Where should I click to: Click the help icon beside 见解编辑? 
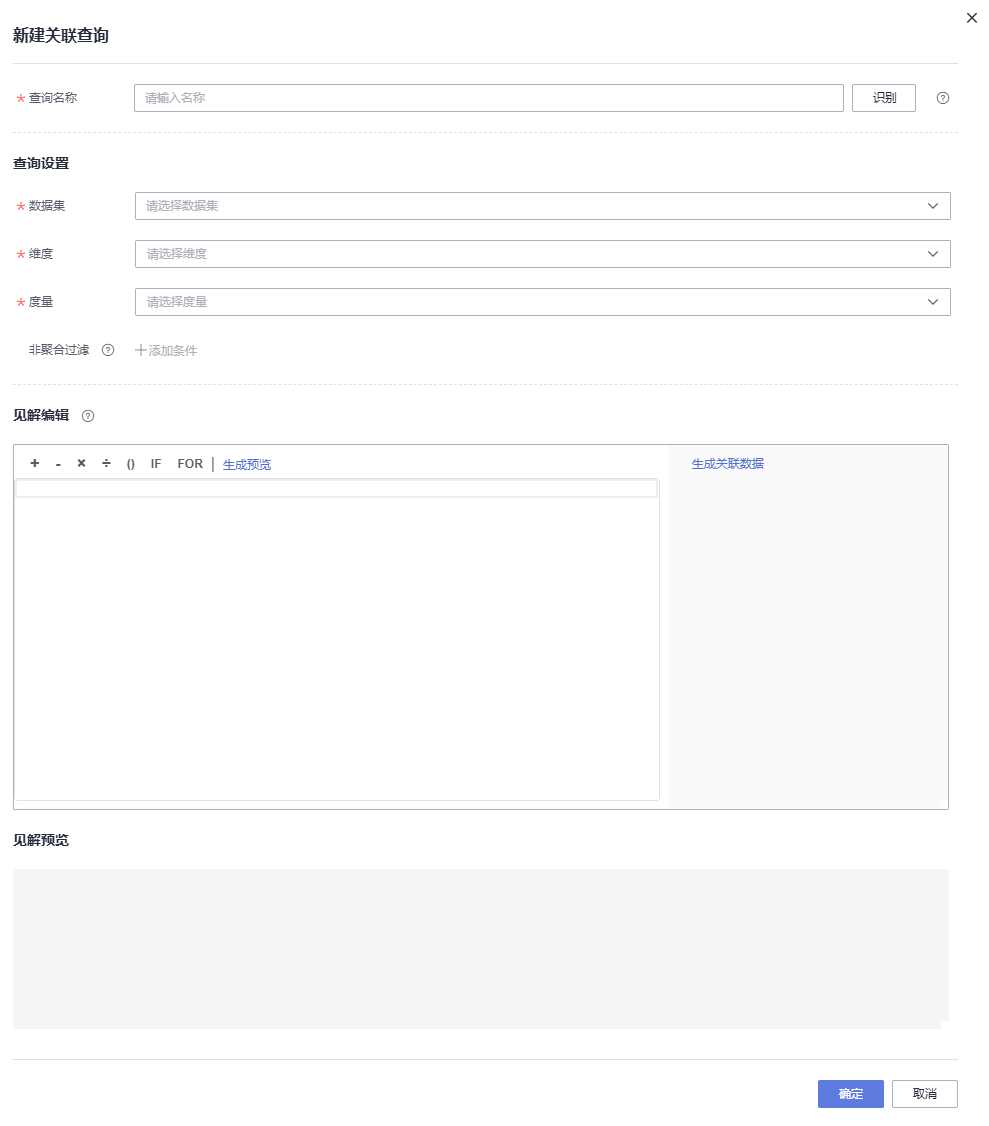tap(88, 416)
